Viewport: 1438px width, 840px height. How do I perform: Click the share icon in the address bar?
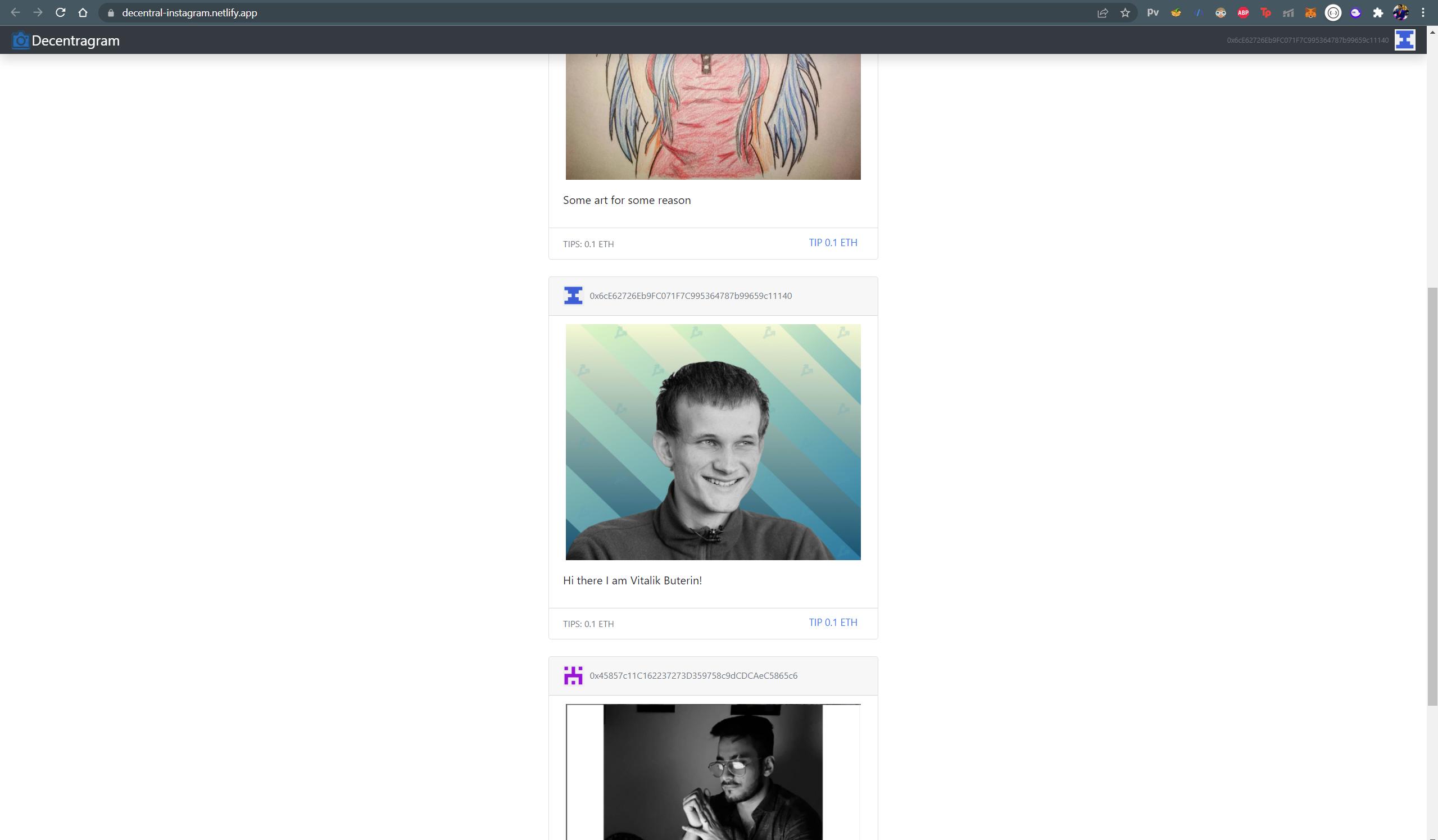(x=1103, y=12)
